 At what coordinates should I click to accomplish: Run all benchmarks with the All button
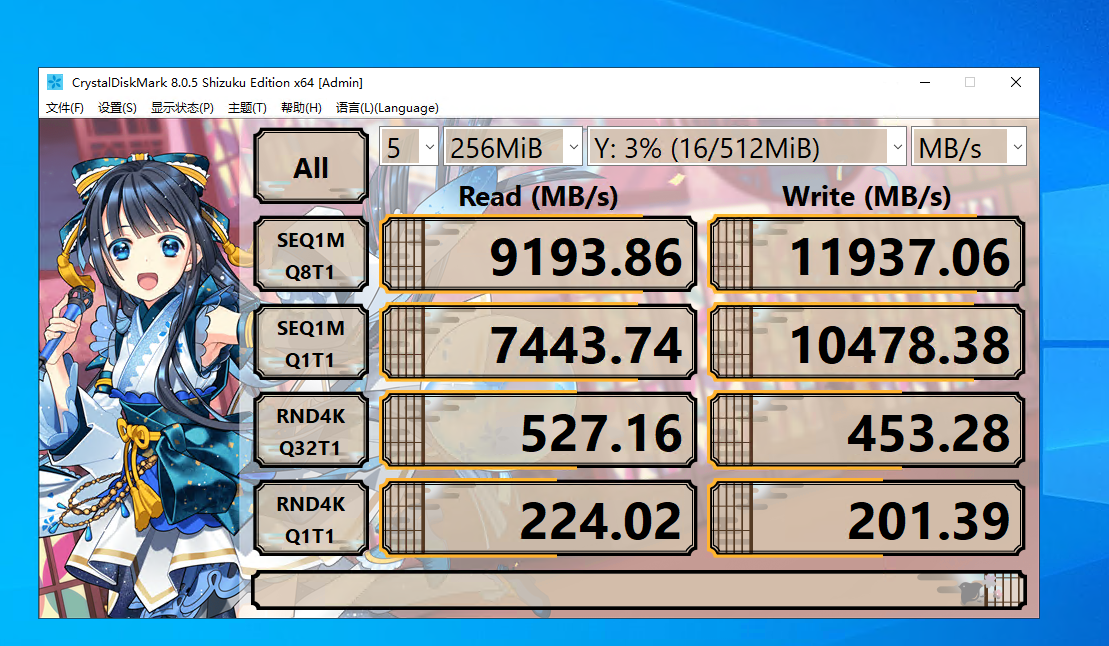(x=311, y=166)
